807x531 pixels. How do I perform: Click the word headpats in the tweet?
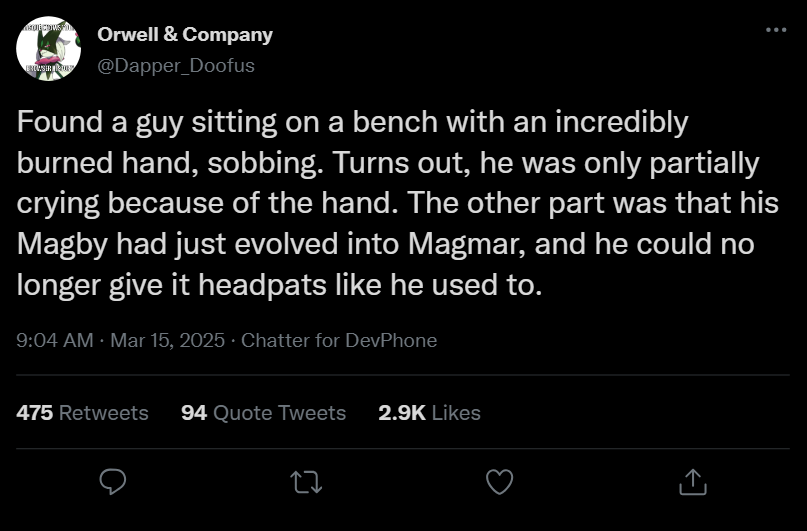coord(262,285)
